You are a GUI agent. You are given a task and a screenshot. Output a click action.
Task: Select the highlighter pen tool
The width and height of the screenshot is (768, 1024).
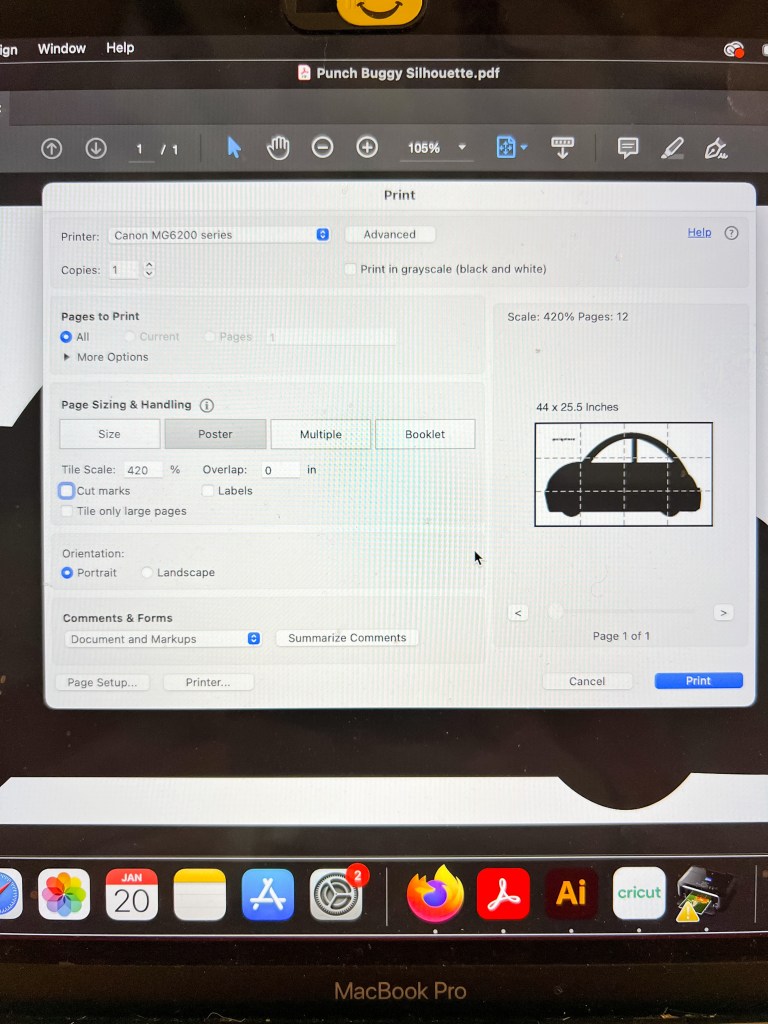point(672,149)
